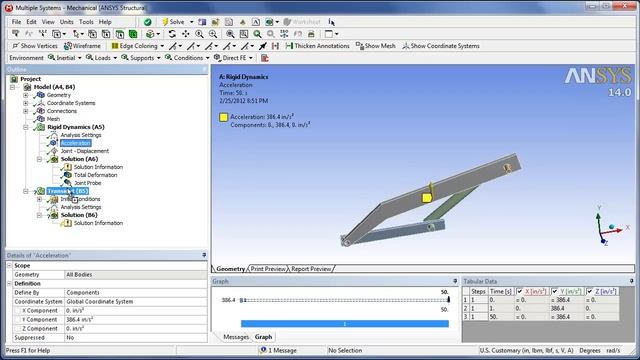The width and height of the screenshot is (640, 360).
Task: Select the Pan tool icon
Action: [185, 34]
